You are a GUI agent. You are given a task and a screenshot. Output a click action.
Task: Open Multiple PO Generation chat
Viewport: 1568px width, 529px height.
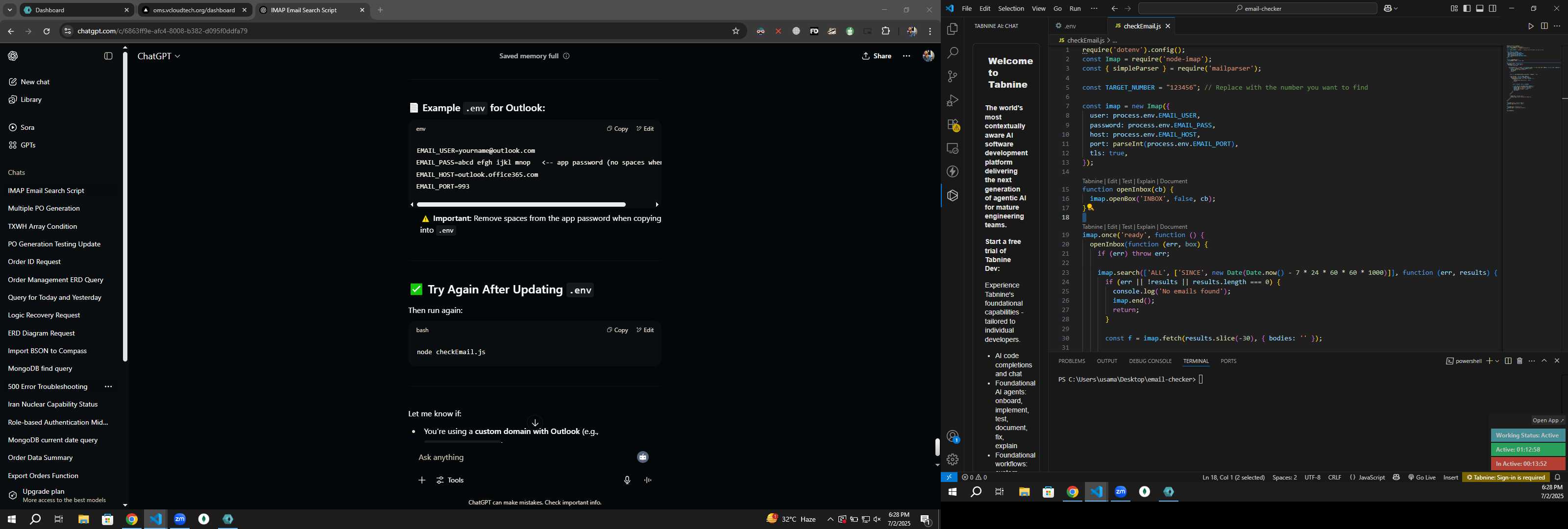click(x=44, y=209)
